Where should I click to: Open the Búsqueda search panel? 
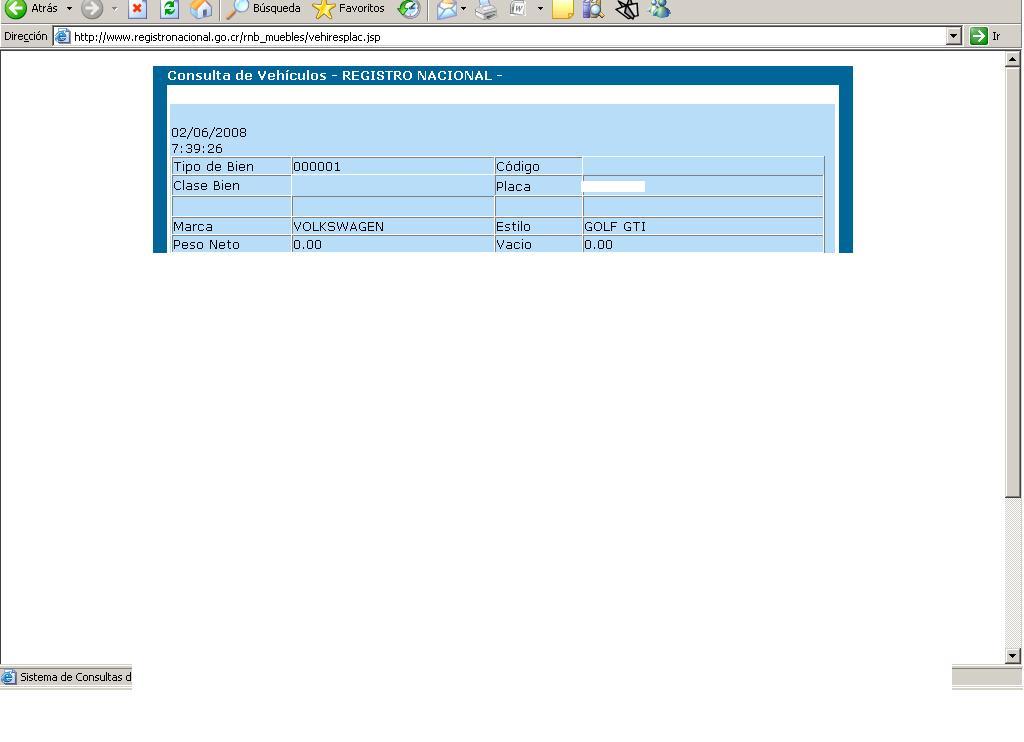(x=264, y=9)
